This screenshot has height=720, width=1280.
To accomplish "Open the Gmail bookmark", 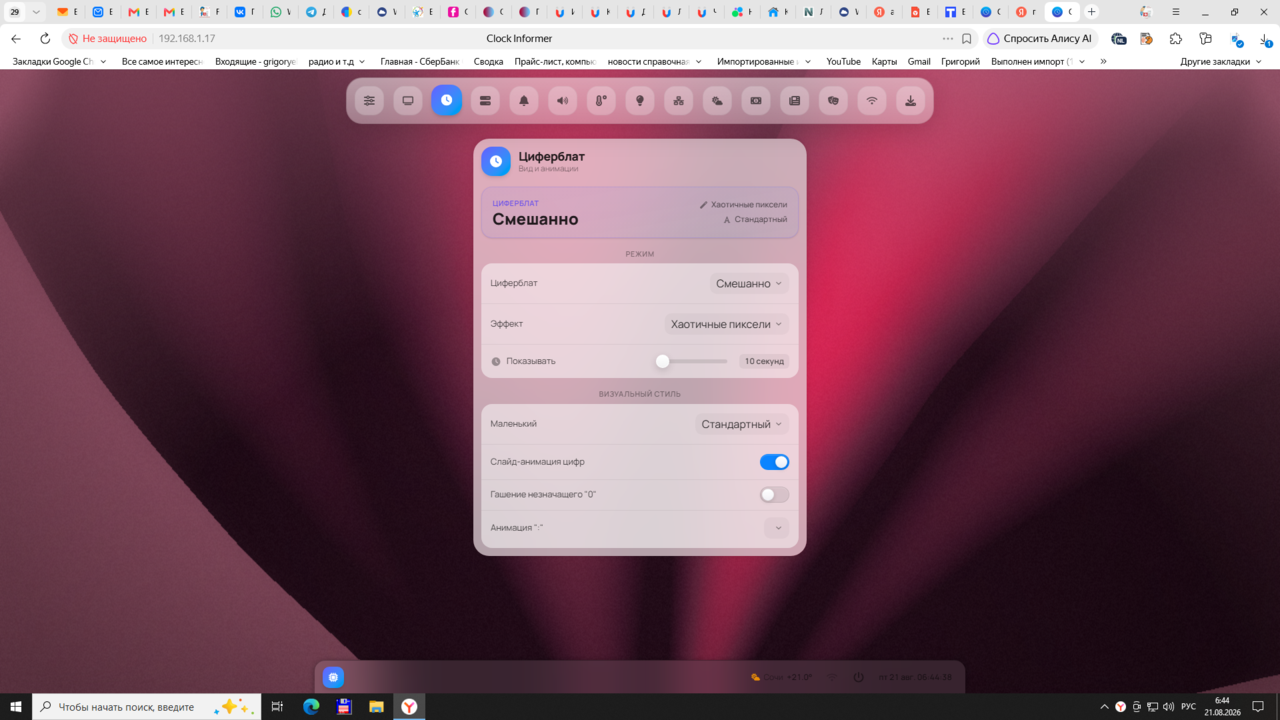I will pos(919,61).
